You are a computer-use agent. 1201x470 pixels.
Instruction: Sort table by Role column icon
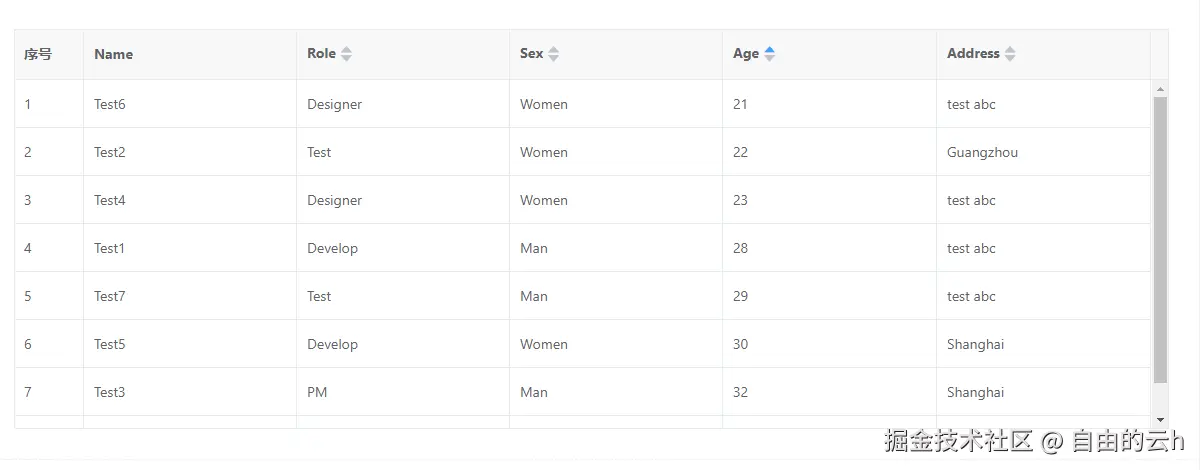coord(346,54)
